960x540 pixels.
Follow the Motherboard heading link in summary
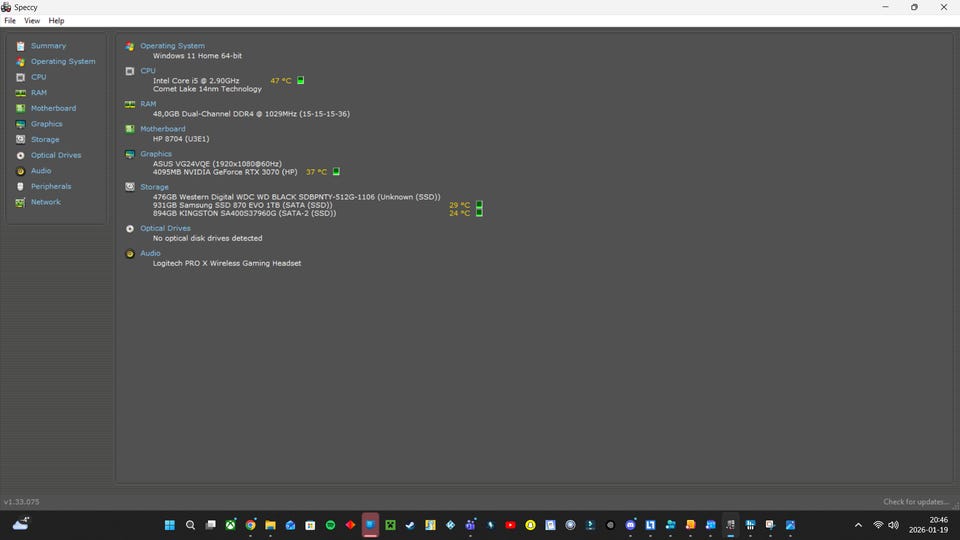162,129
